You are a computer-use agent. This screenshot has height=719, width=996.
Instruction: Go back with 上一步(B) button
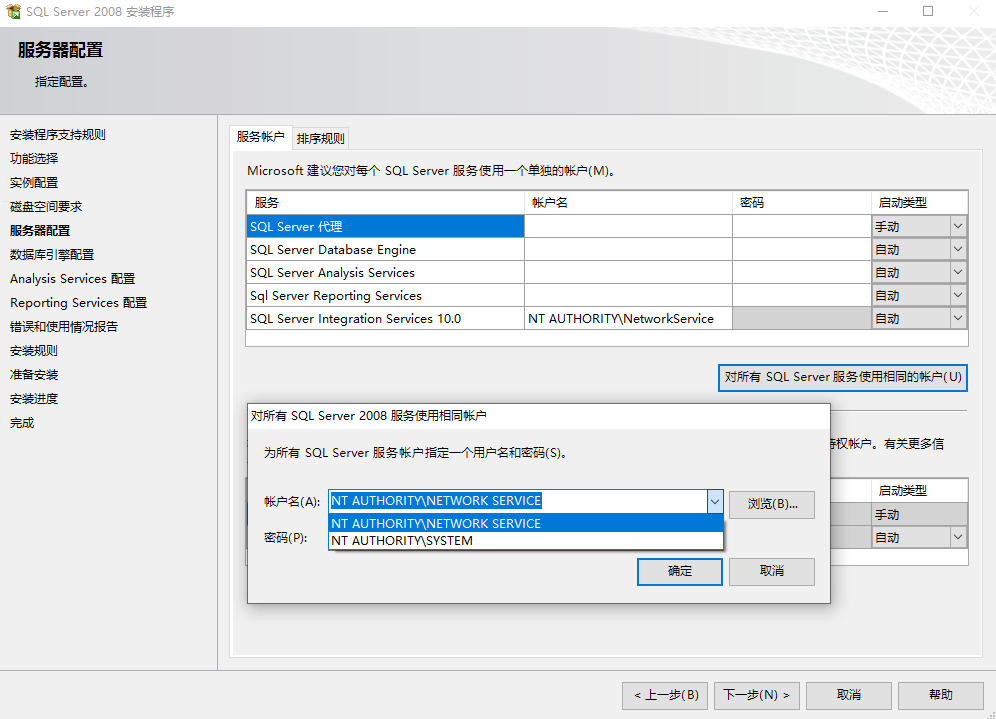666,695
